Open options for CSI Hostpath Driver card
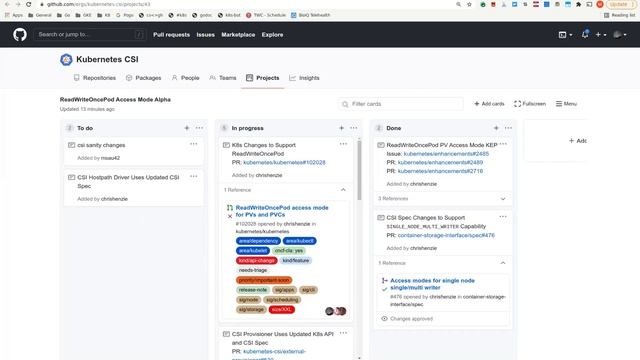The width and height of the screenshot is (640, 360). click(x=193, y=176)
